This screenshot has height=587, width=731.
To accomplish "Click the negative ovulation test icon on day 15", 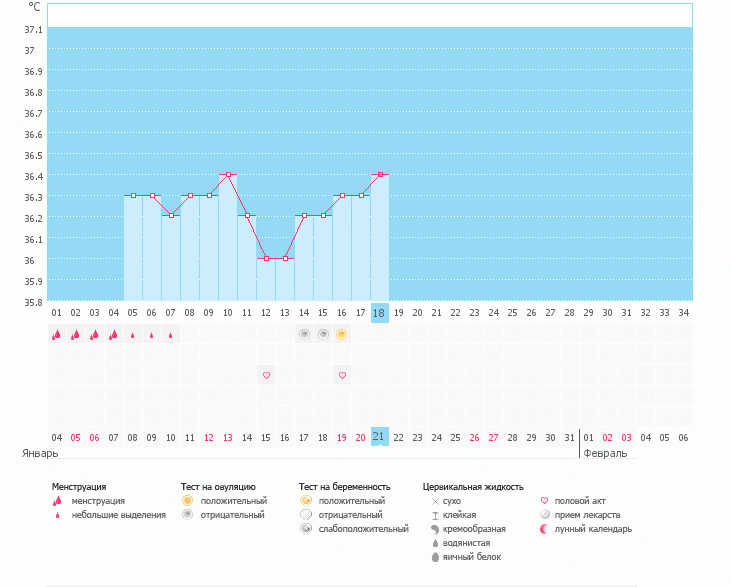I will tap(323, 334).
